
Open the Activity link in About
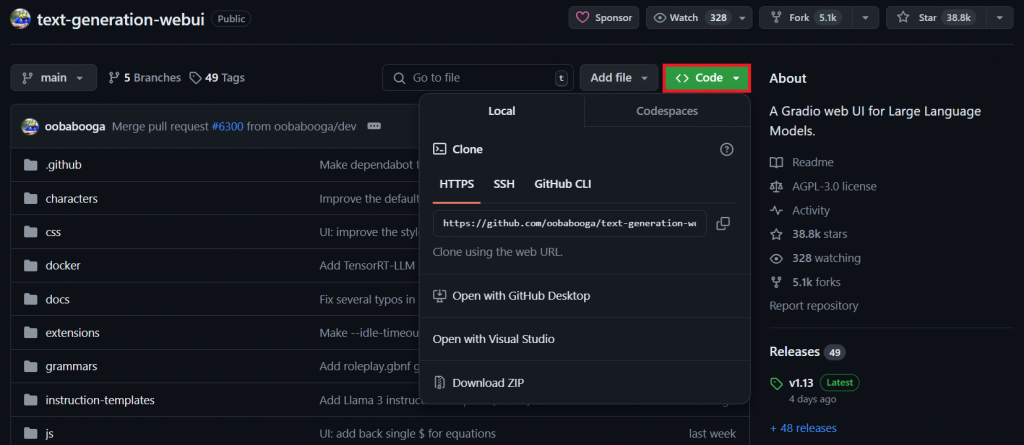810,211
